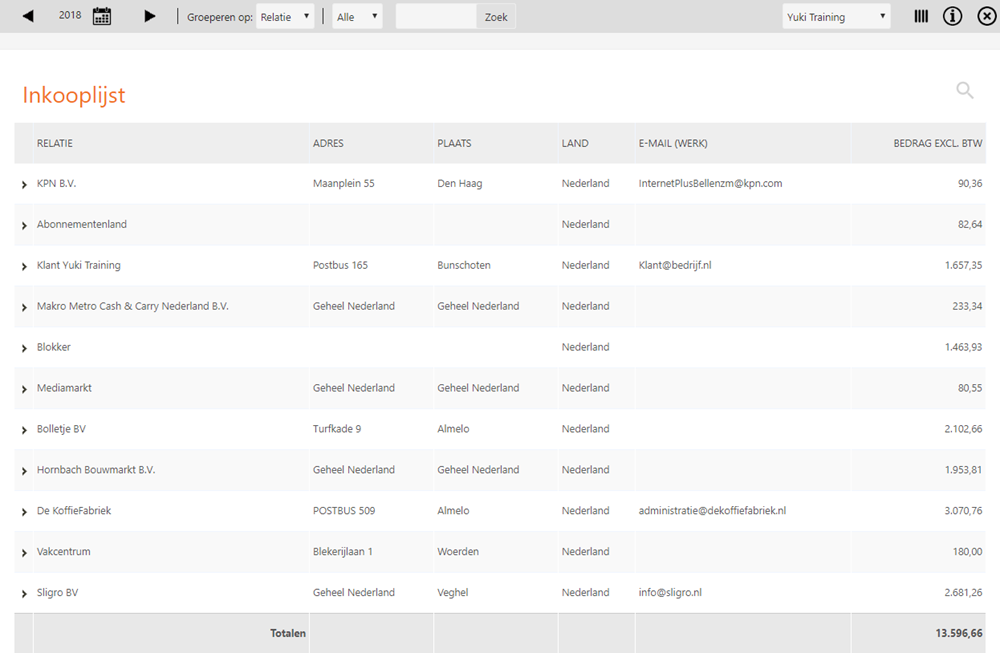
Task: Expand the Mediamarkt row
Action: (24, 389)
